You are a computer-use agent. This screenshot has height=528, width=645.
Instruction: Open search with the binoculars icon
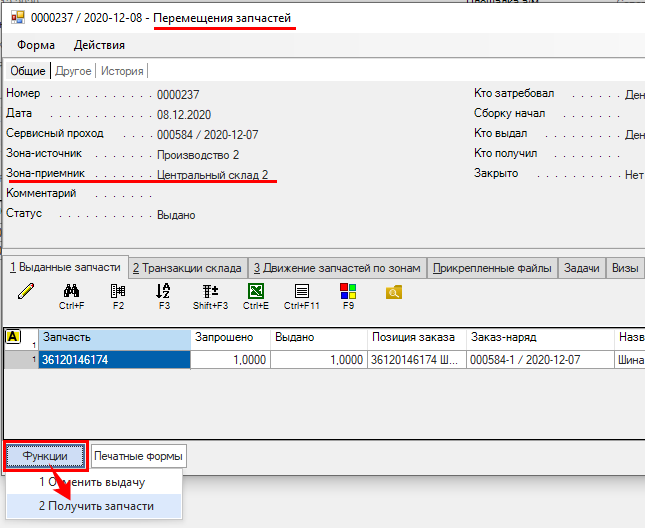tap(71, 292)
